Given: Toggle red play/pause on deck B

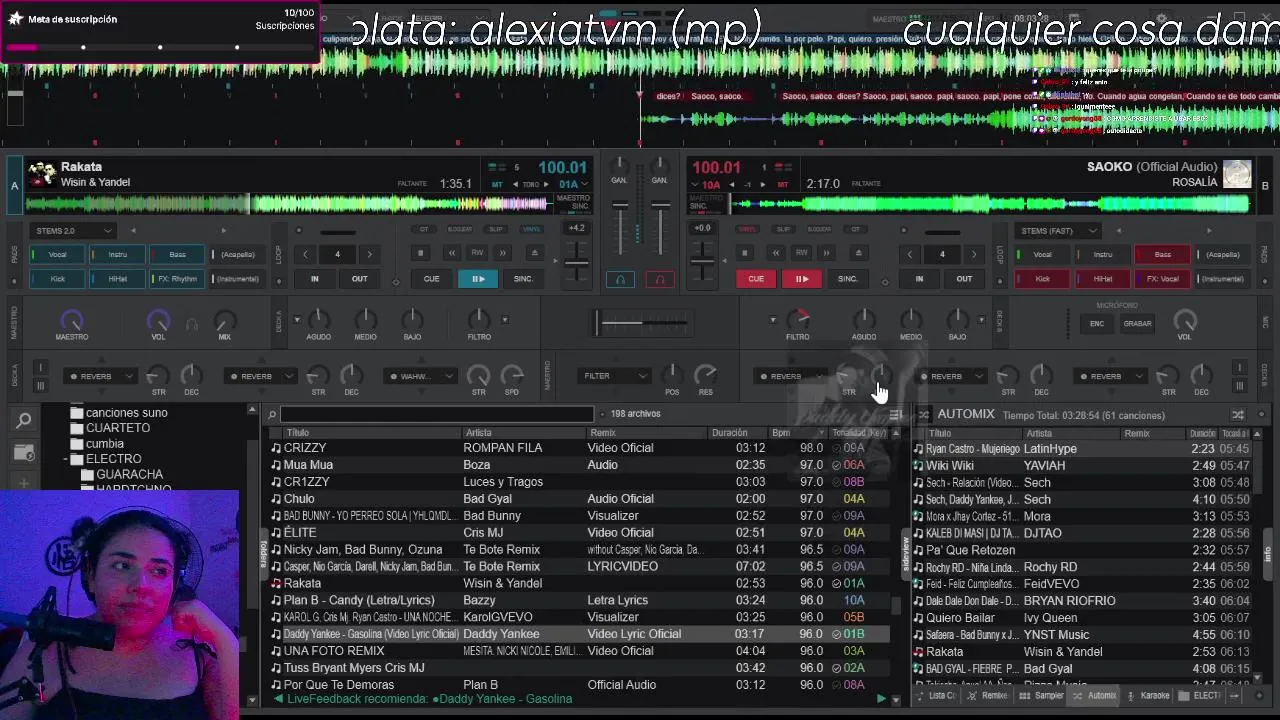Looking at the screenshot, I should click(801, 279).
